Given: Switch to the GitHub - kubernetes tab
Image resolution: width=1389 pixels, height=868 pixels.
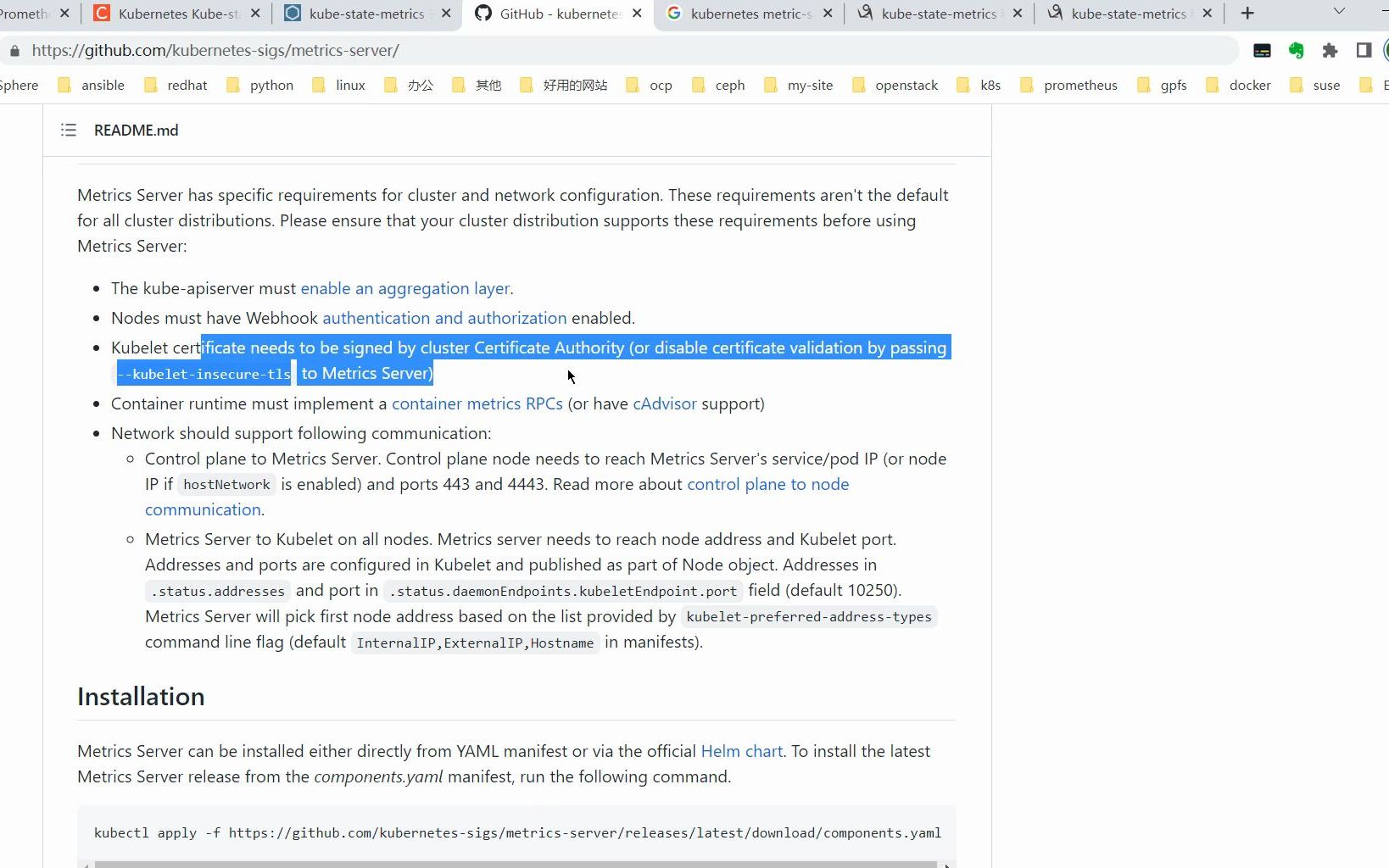Looking at the screenshot, I should (559, 14).
